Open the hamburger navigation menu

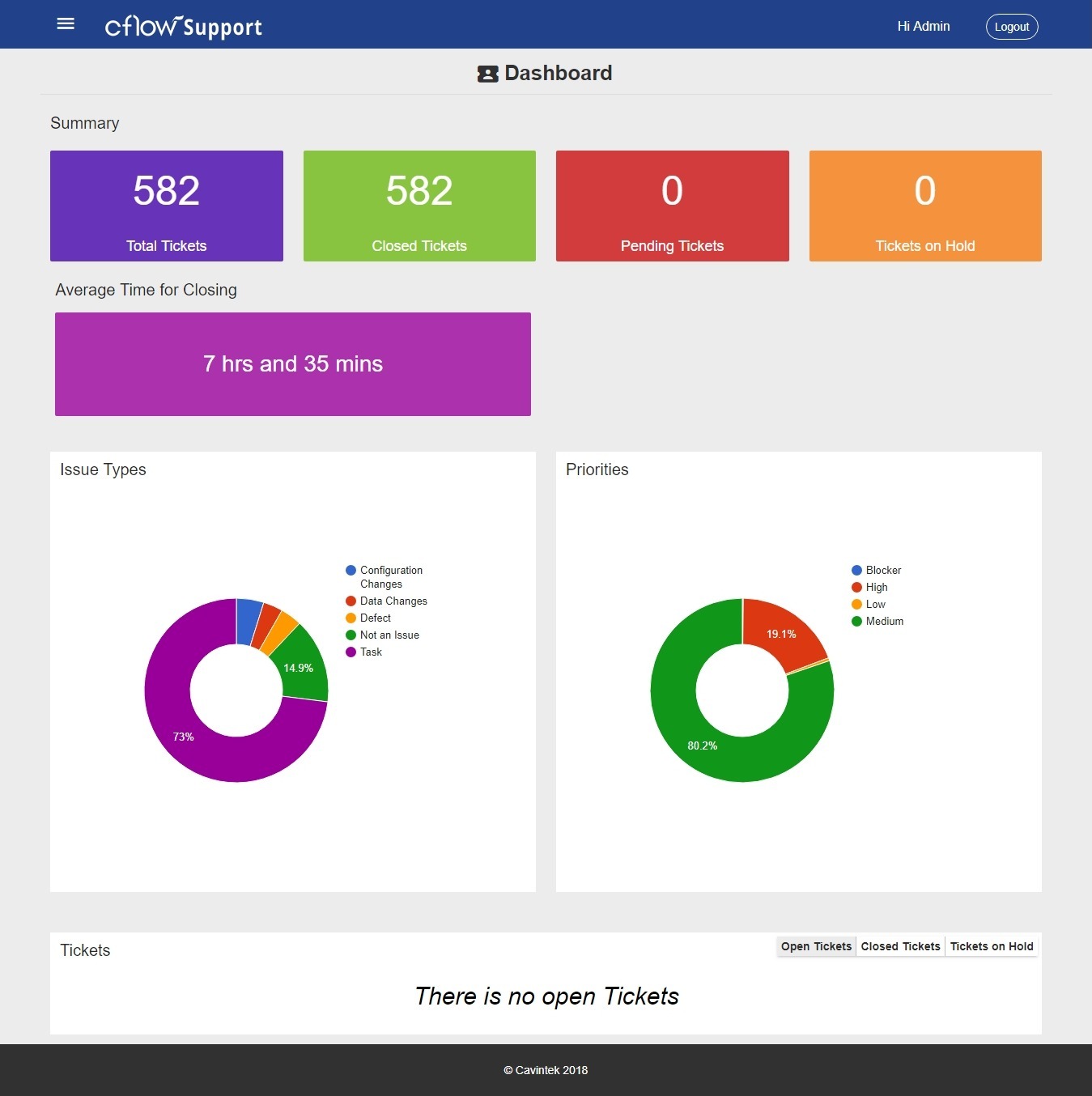[x=66, y=24]
